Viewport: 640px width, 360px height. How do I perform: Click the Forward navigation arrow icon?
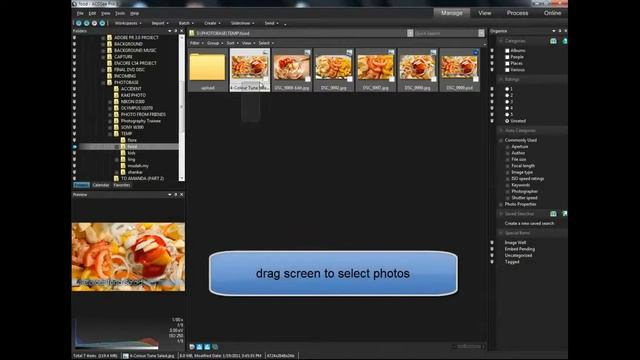(87, 23)
